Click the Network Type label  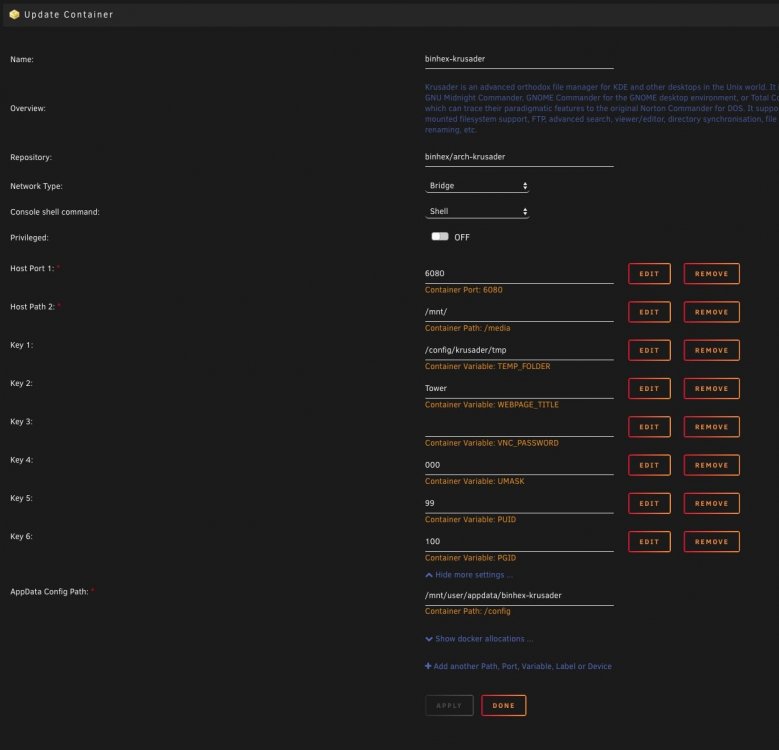coord(36,186)
